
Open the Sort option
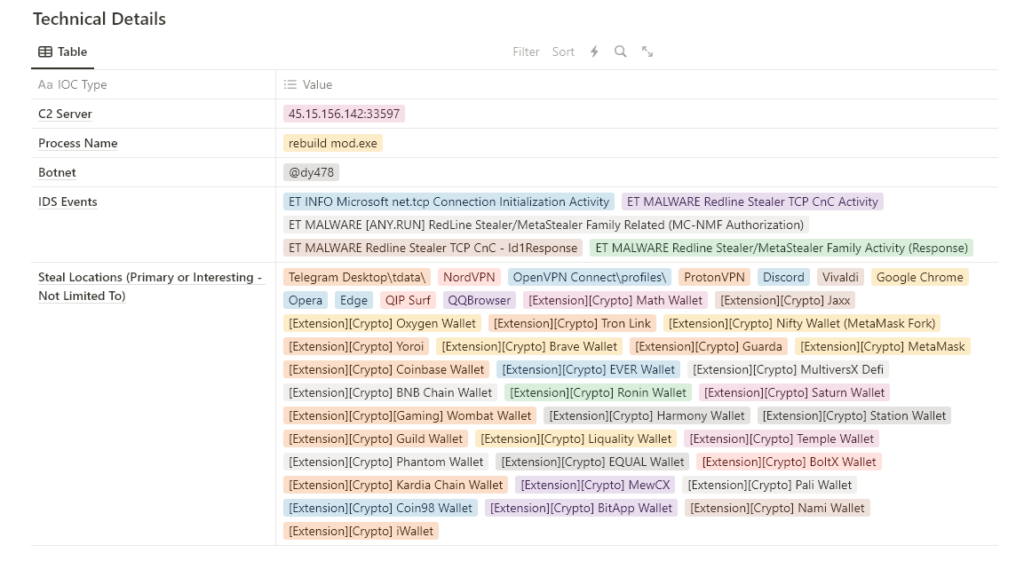563,52
